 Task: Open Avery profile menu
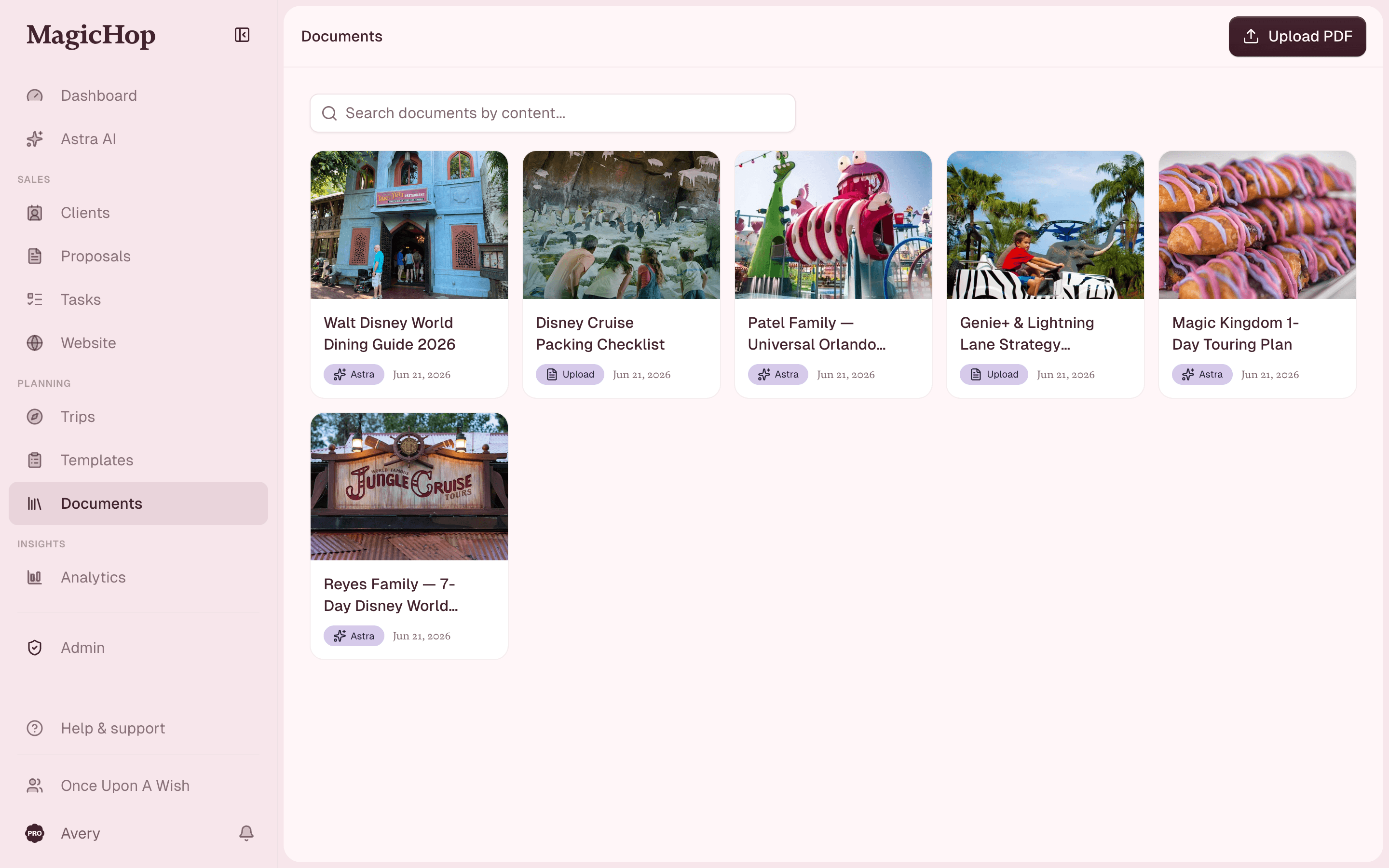point(81,833)
